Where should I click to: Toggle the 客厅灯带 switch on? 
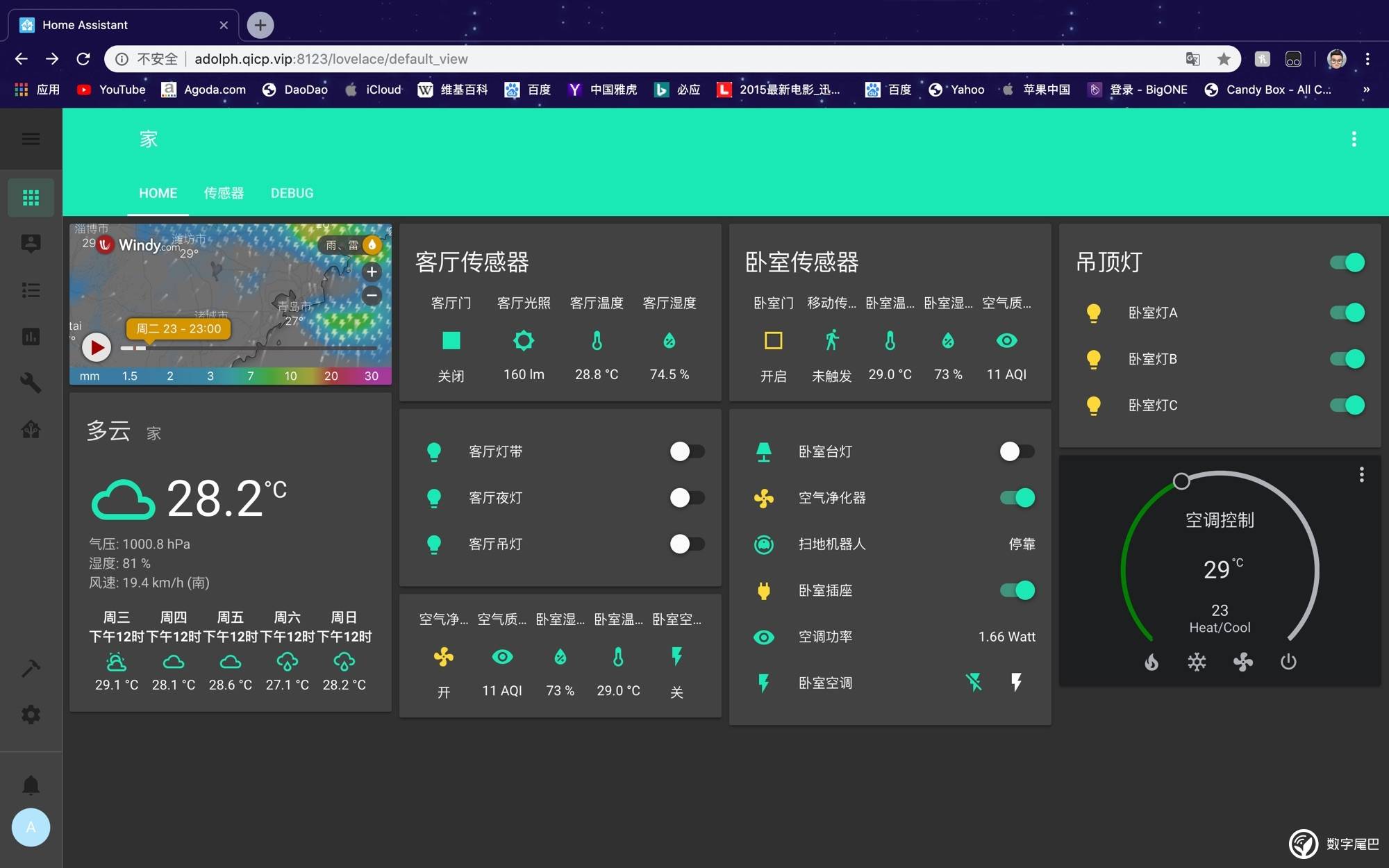click(x=686, y=451)
